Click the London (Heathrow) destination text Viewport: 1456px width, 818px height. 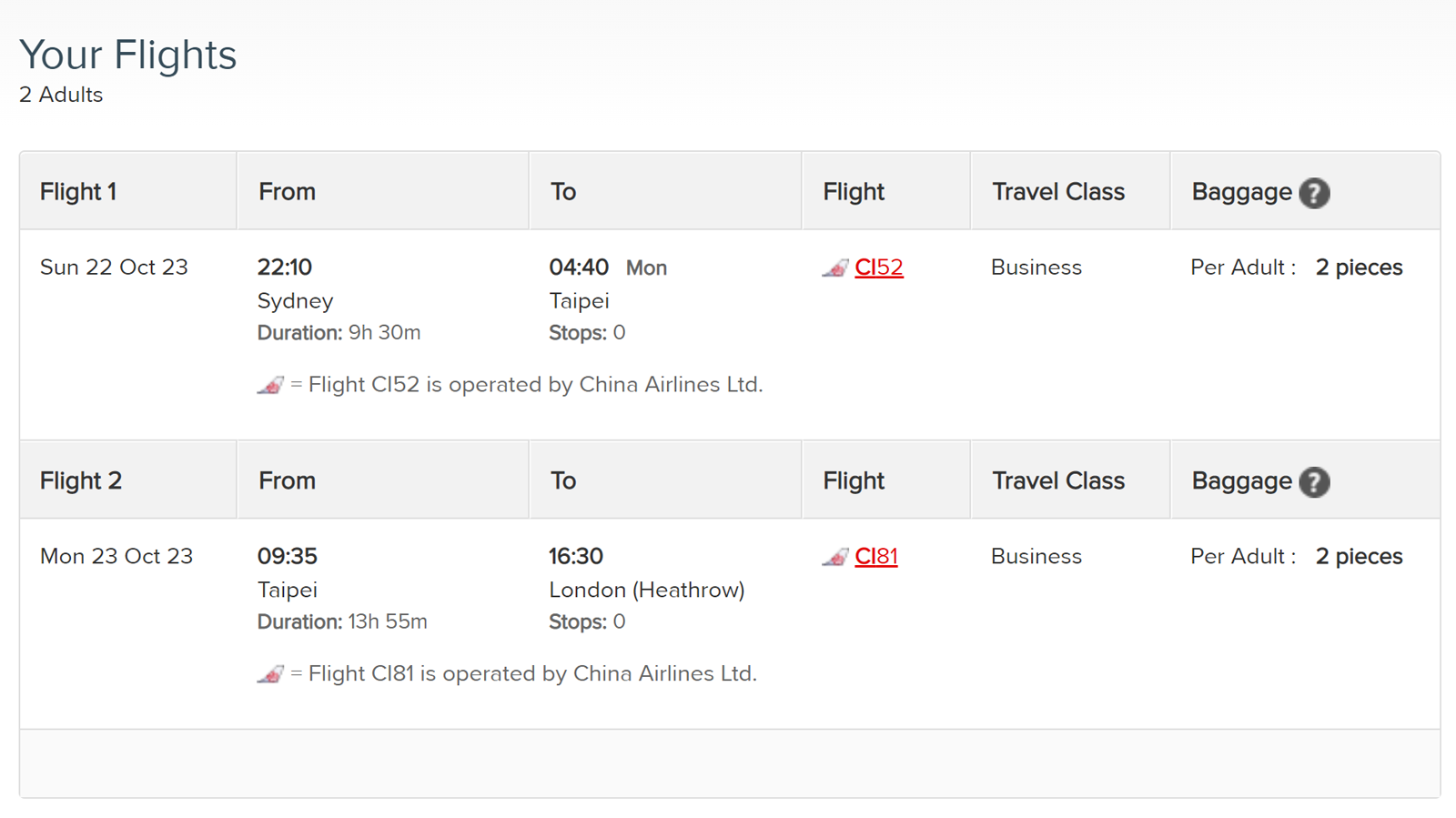[647, 591]
